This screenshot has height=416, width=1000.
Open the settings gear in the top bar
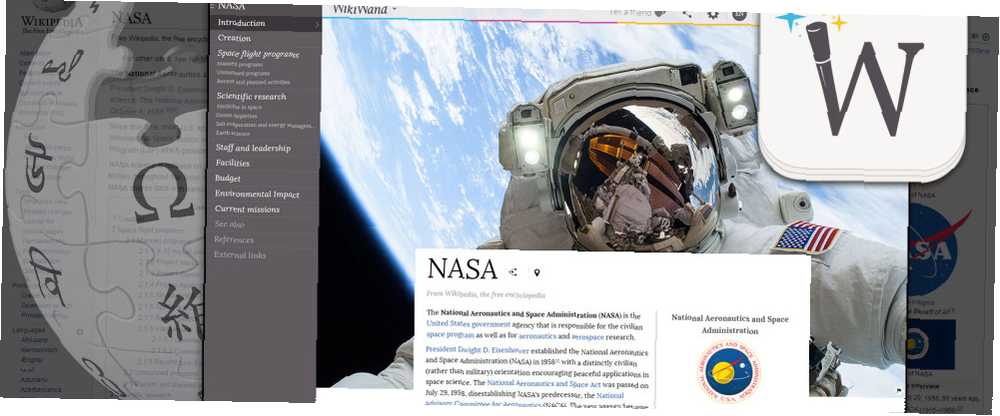(x=713, y=13)
